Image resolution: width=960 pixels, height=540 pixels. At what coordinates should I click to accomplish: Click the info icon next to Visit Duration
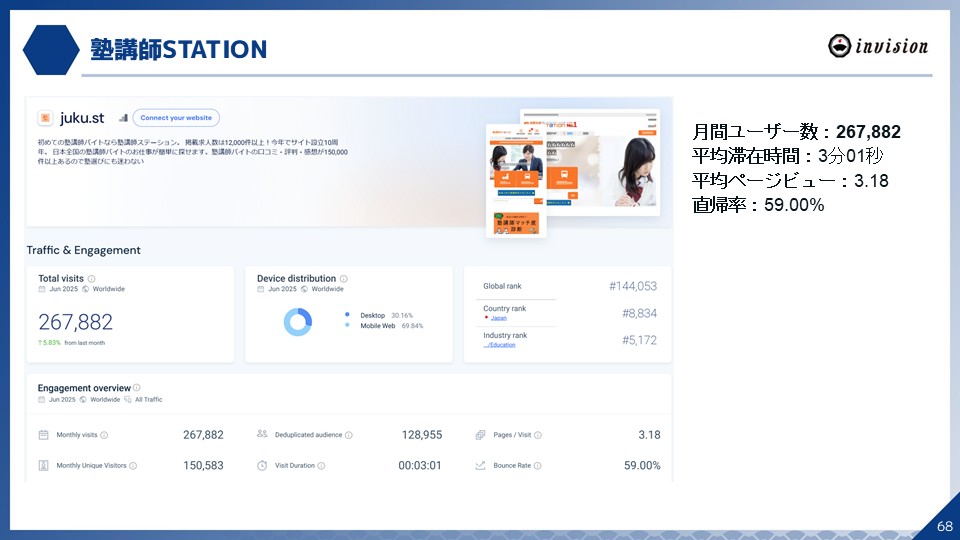pyautogui.click(x=321, y=466)
